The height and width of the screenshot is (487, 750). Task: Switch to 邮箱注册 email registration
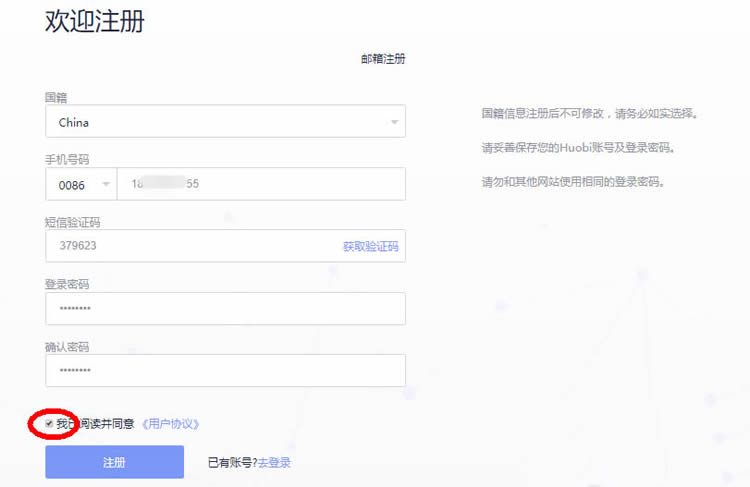point(383,59)
